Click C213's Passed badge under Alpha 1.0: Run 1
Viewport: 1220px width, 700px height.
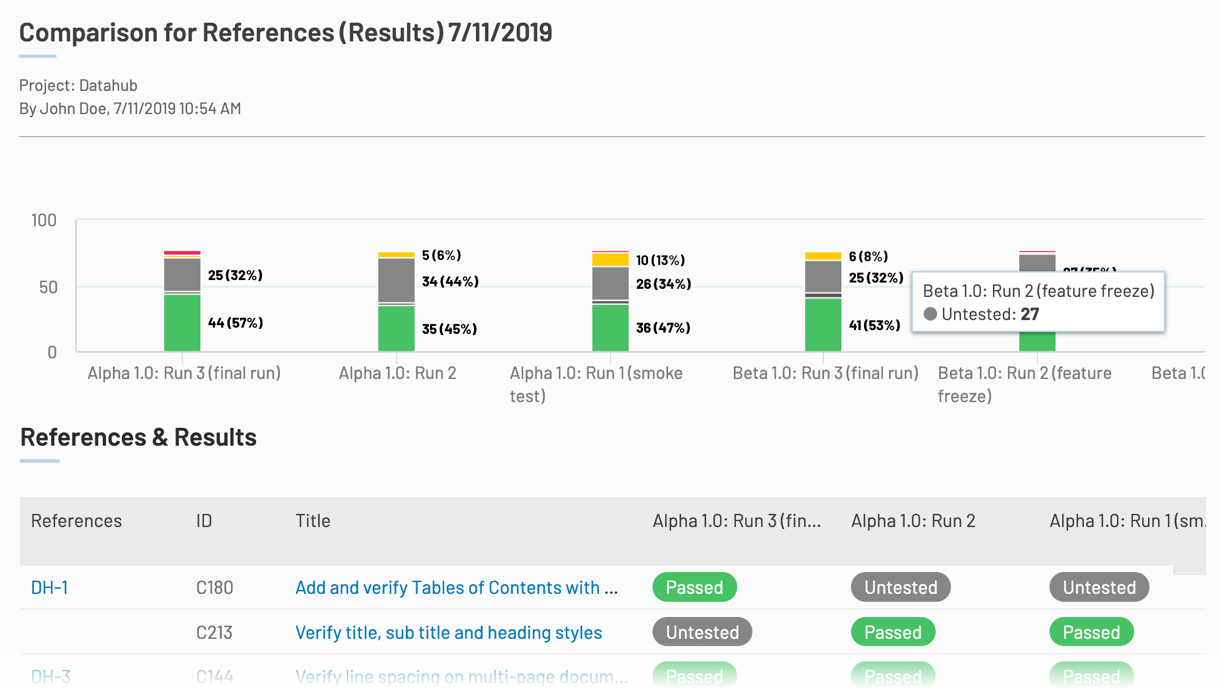coord(1091,632)
